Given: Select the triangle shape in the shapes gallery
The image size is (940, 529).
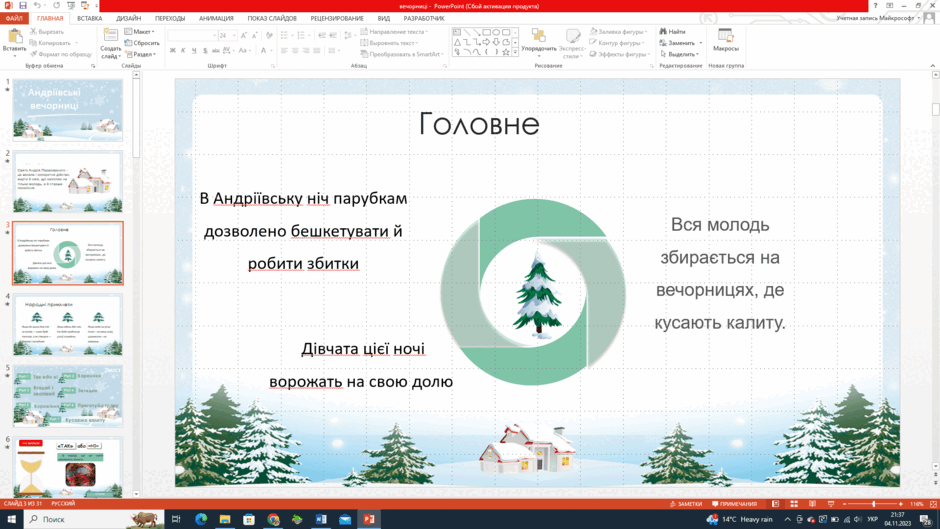Looking at the screenshot, I should click(x=457, y=43).
